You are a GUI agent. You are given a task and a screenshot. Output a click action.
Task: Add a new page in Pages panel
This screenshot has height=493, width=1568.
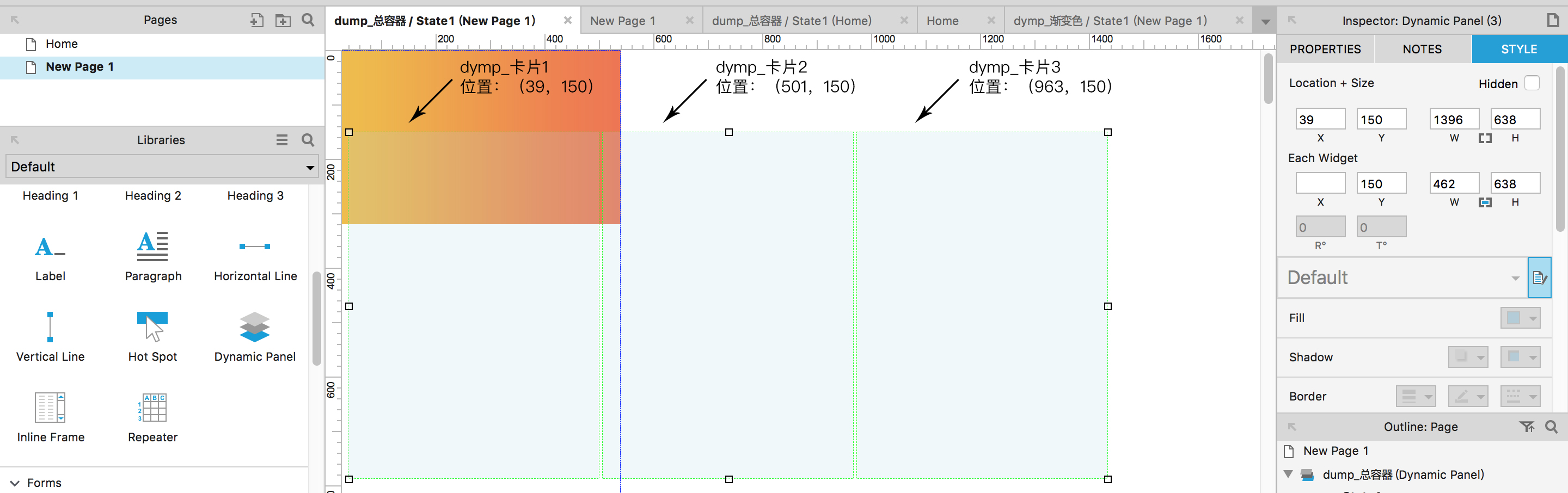257,20
